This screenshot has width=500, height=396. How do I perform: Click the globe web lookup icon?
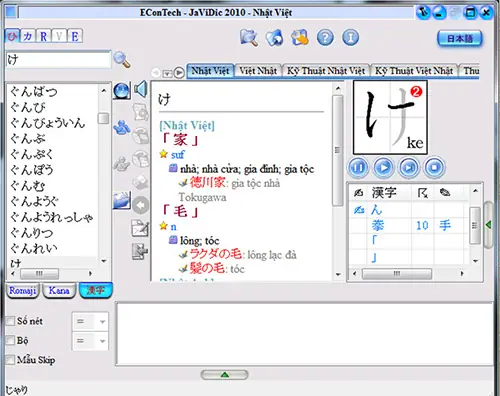pos(122,90)
